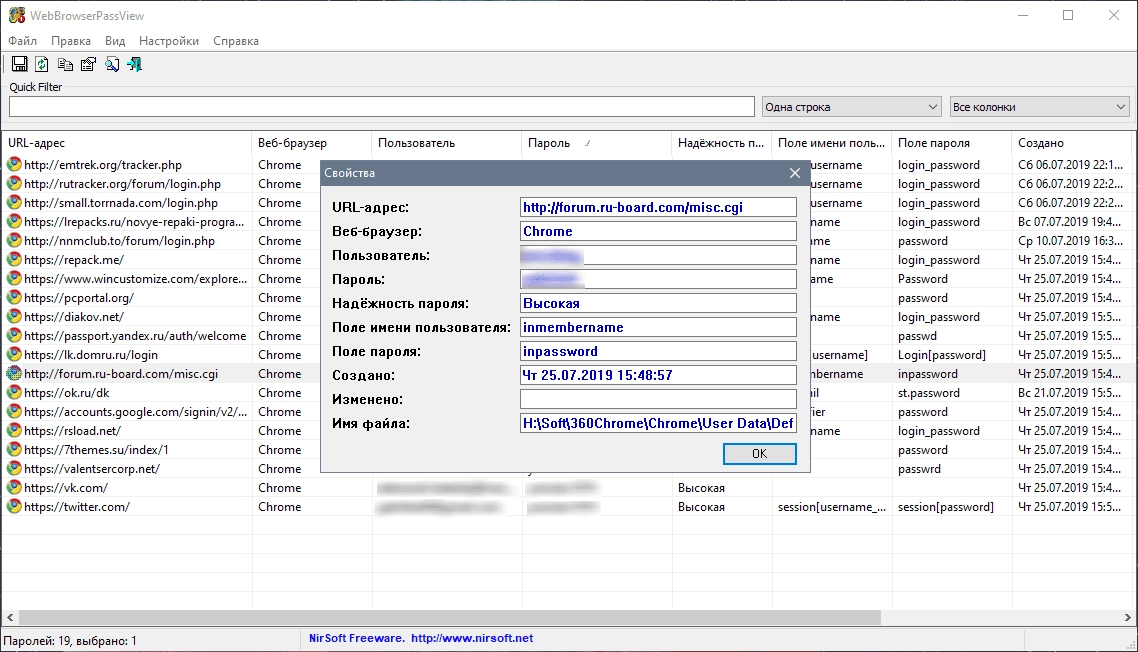Click passwrd cell in valentsercorp.net row

point(919,469)
